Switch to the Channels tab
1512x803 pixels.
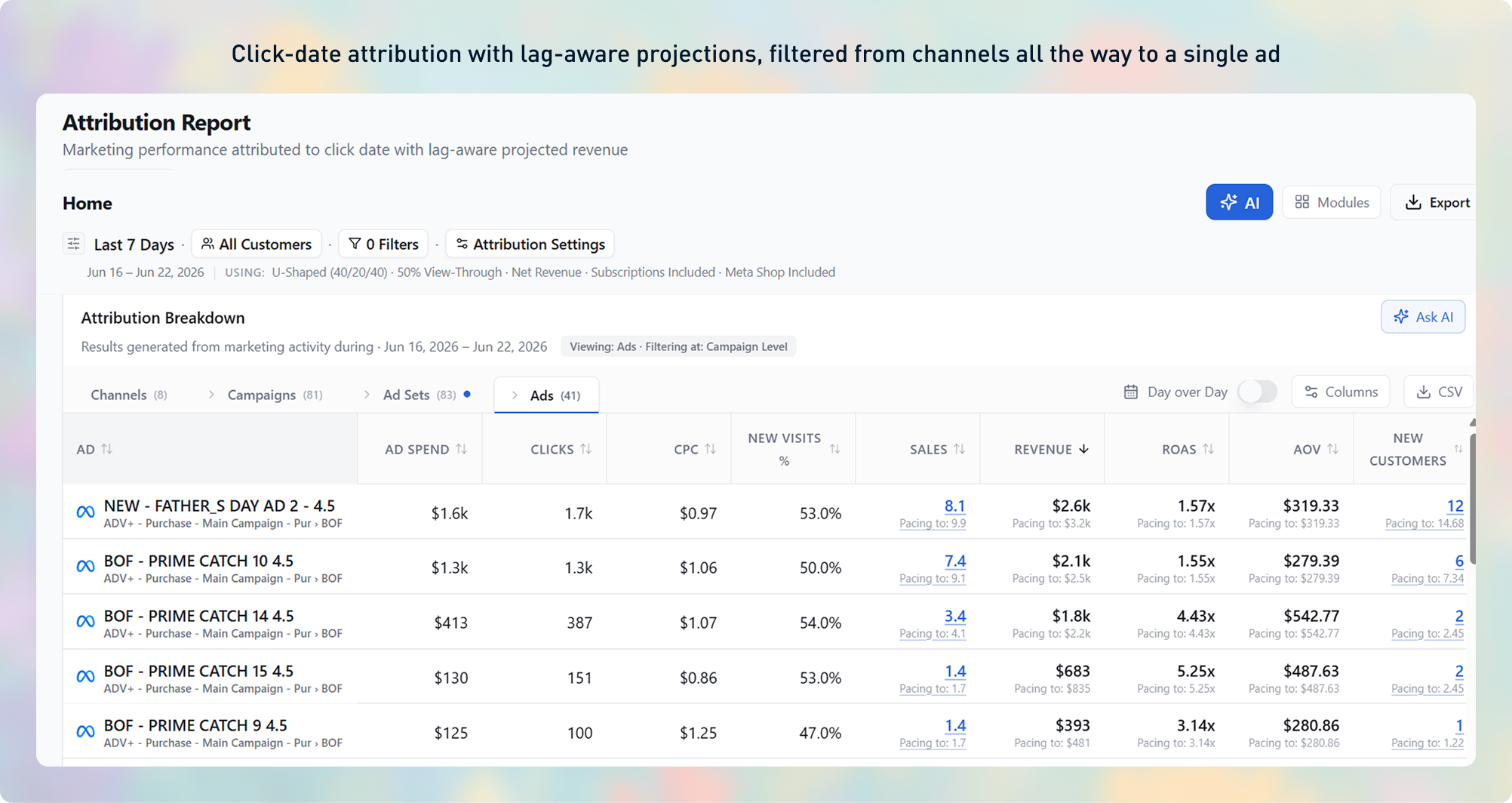click(x=129, y=395)
